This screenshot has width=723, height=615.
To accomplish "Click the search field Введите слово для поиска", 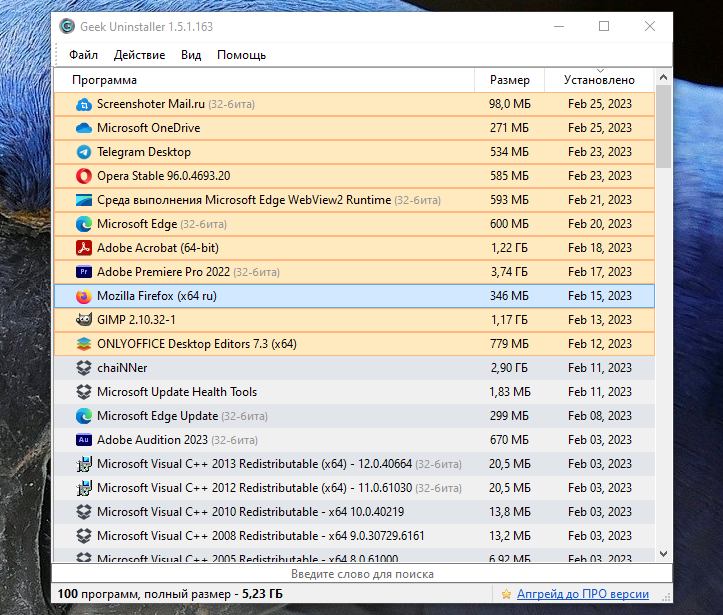I will (x=362, y=574).
